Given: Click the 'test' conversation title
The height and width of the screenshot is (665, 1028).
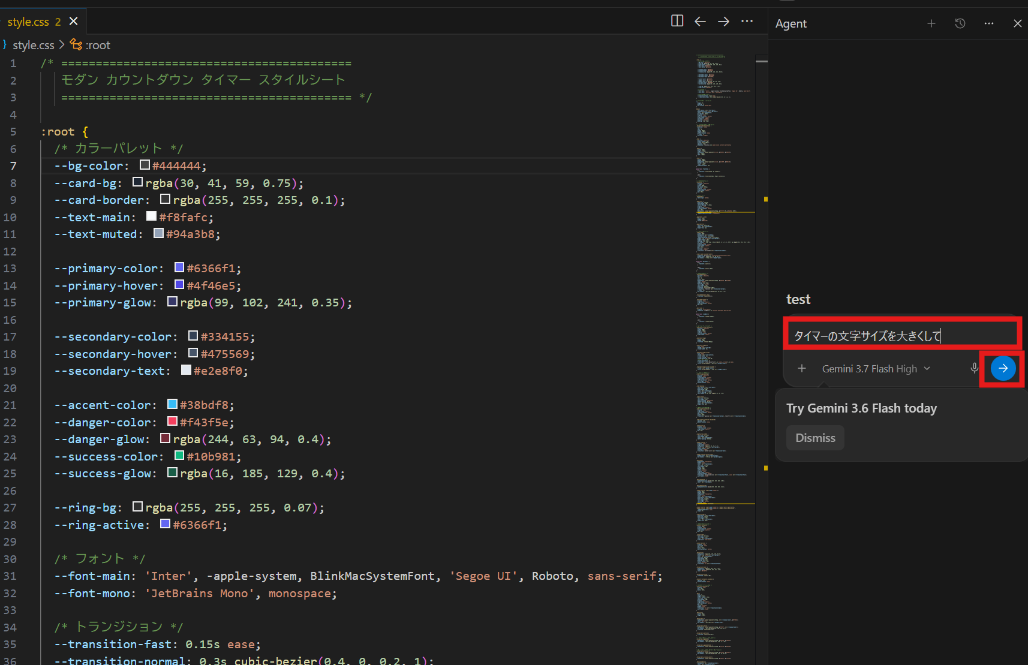Looking at the screenshot, I should tap(798, 299).
